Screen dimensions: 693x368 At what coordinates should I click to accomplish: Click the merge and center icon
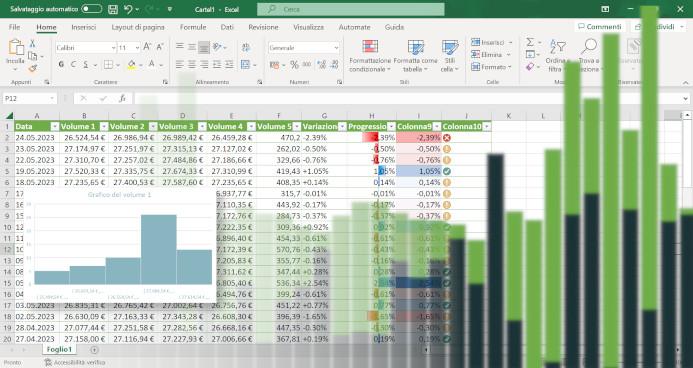[246, 64]
